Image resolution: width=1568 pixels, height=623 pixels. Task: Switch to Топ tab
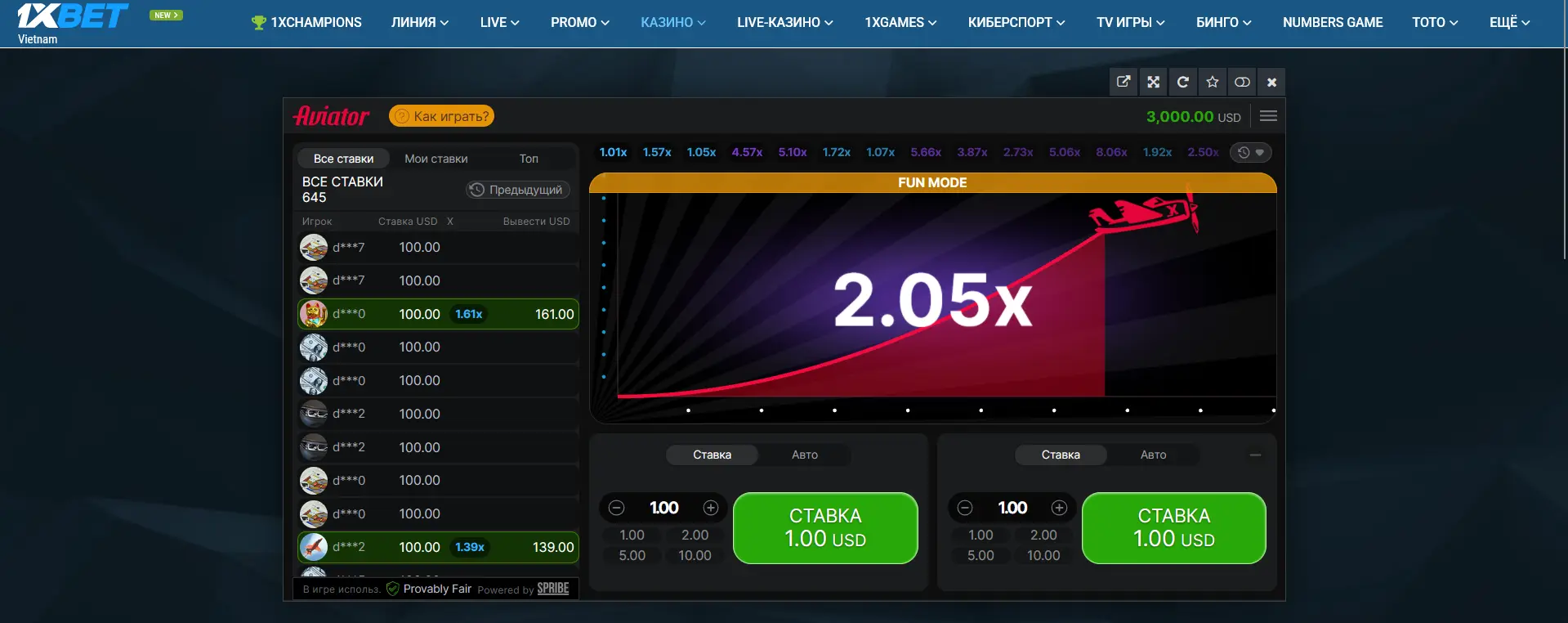tap(529, 159)
